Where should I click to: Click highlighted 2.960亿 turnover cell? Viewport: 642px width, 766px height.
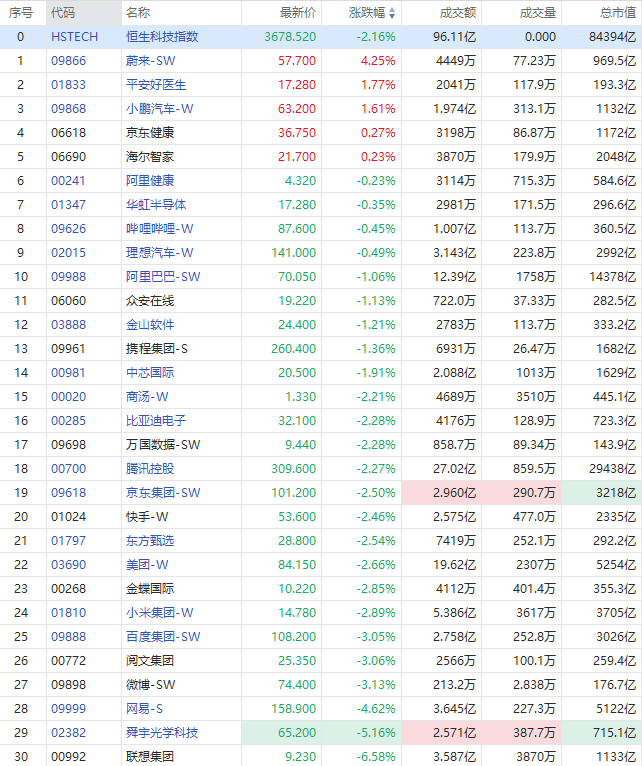click(441, 492)
